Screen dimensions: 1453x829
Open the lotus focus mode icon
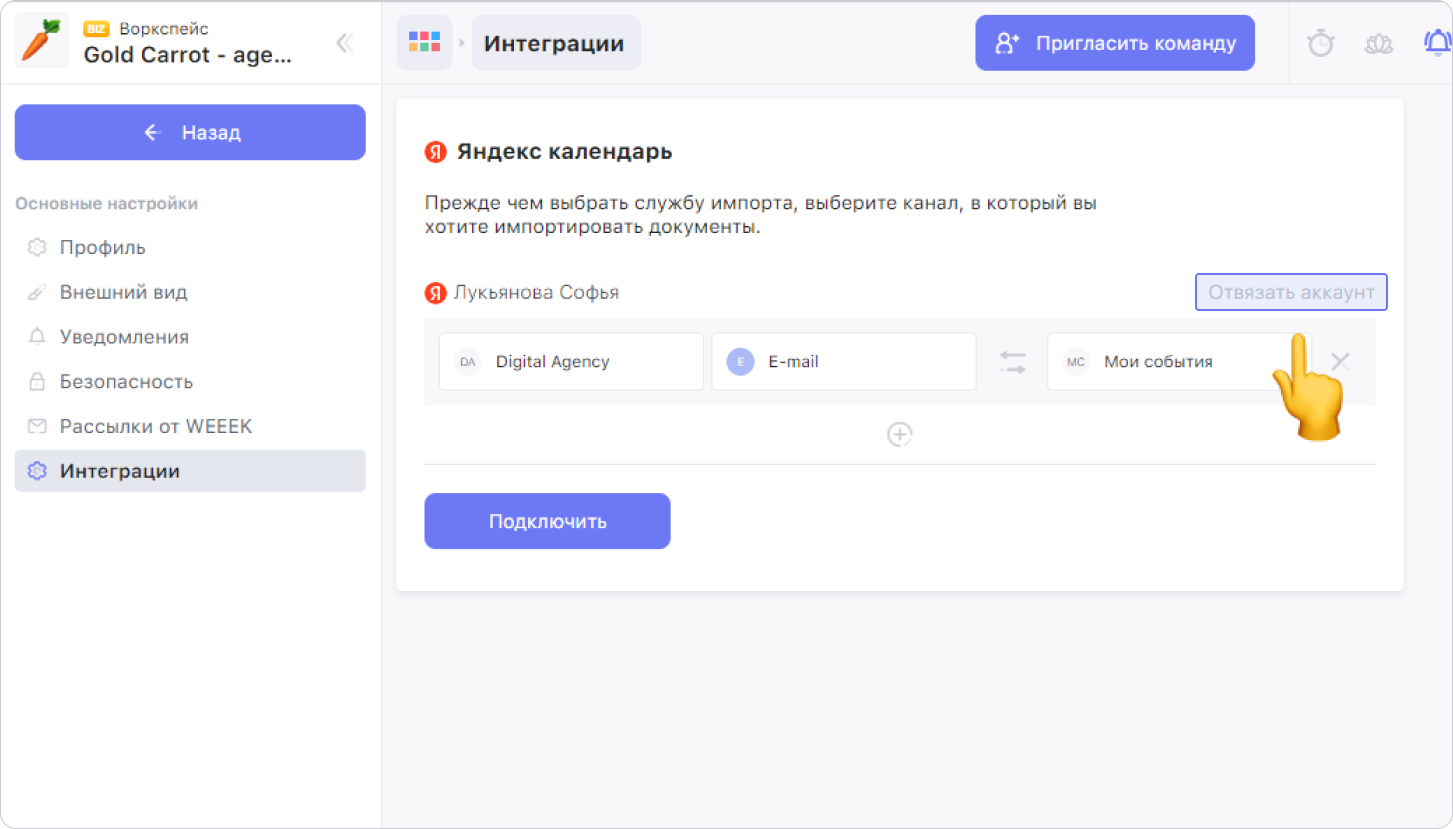coord(1379,43)
